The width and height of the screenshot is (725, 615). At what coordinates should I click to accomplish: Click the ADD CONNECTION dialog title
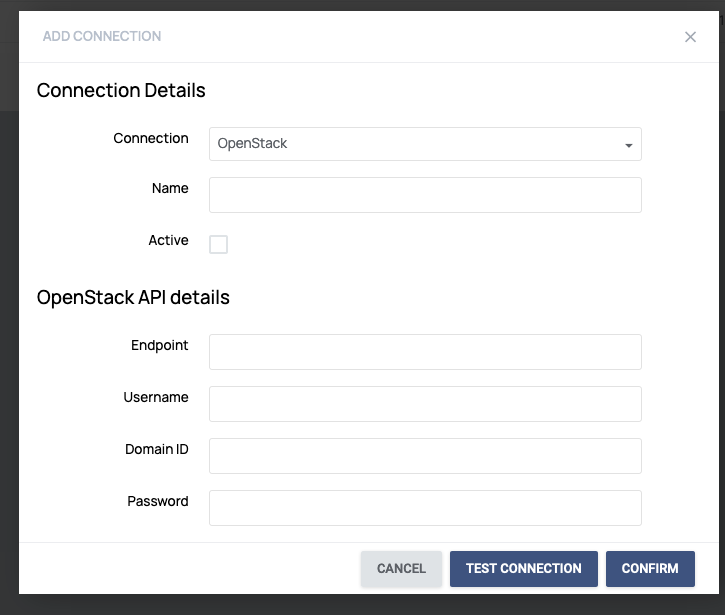(102, 36)
